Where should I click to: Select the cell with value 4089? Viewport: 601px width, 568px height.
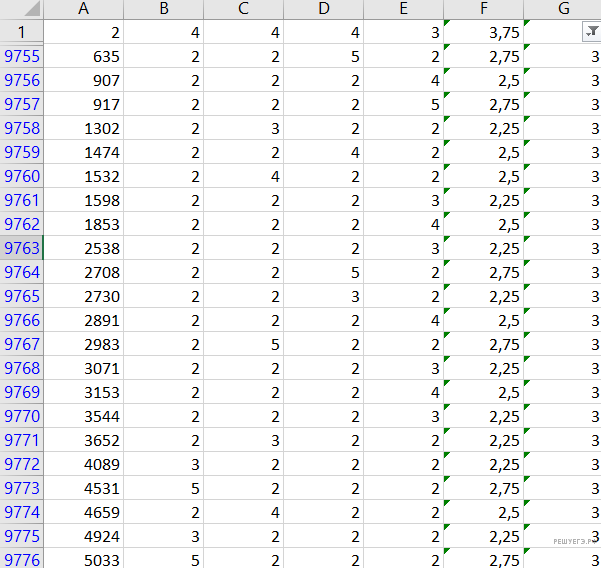pos(83,464)
